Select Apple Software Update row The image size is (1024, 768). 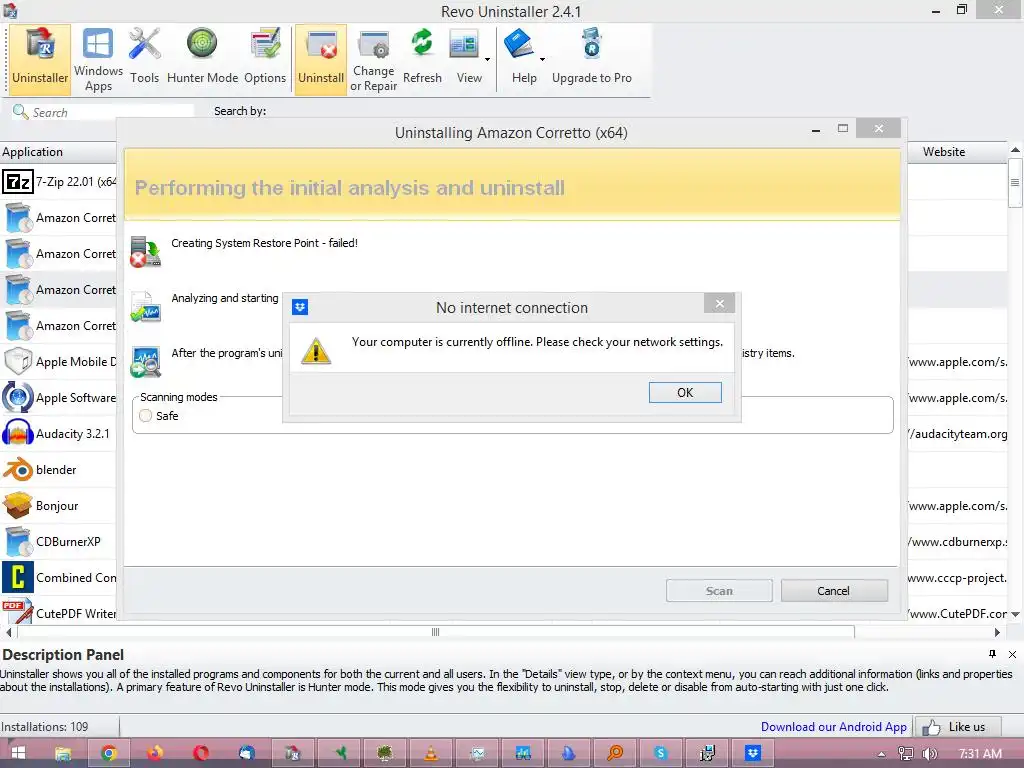[x=59, y=397]
